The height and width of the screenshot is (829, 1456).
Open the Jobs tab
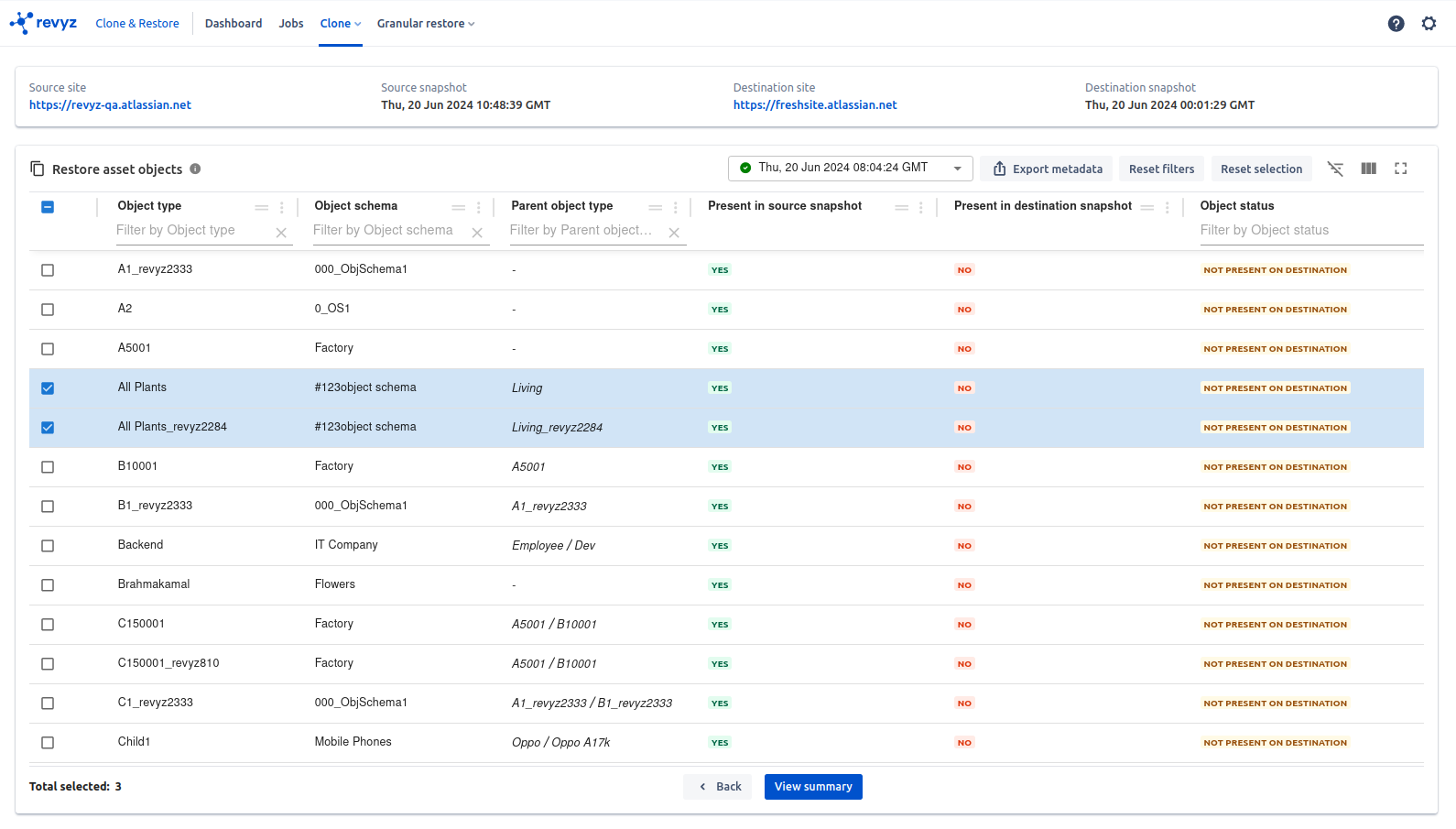pyautogui.click(x=291, y=24)
